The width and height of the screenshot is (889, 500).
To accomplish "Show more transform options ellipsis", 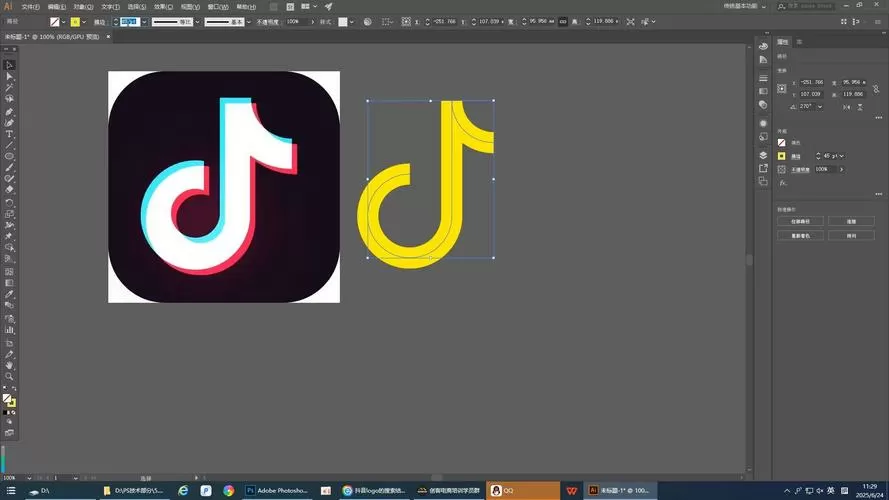I will [x=878, y=118].
